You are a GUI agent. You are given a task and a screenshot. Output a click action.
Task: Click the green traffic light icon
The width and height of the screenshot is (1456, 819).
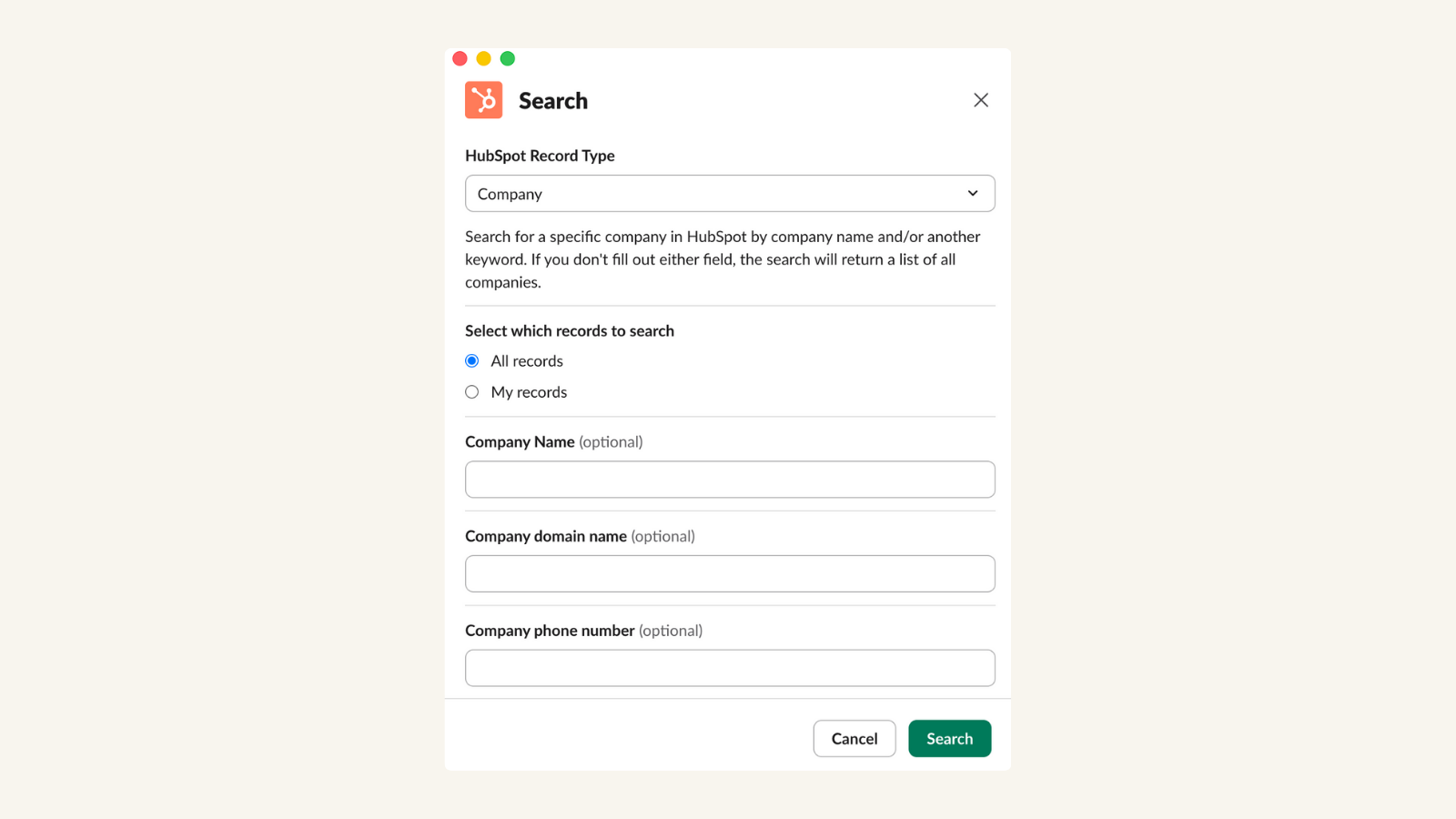507,57
